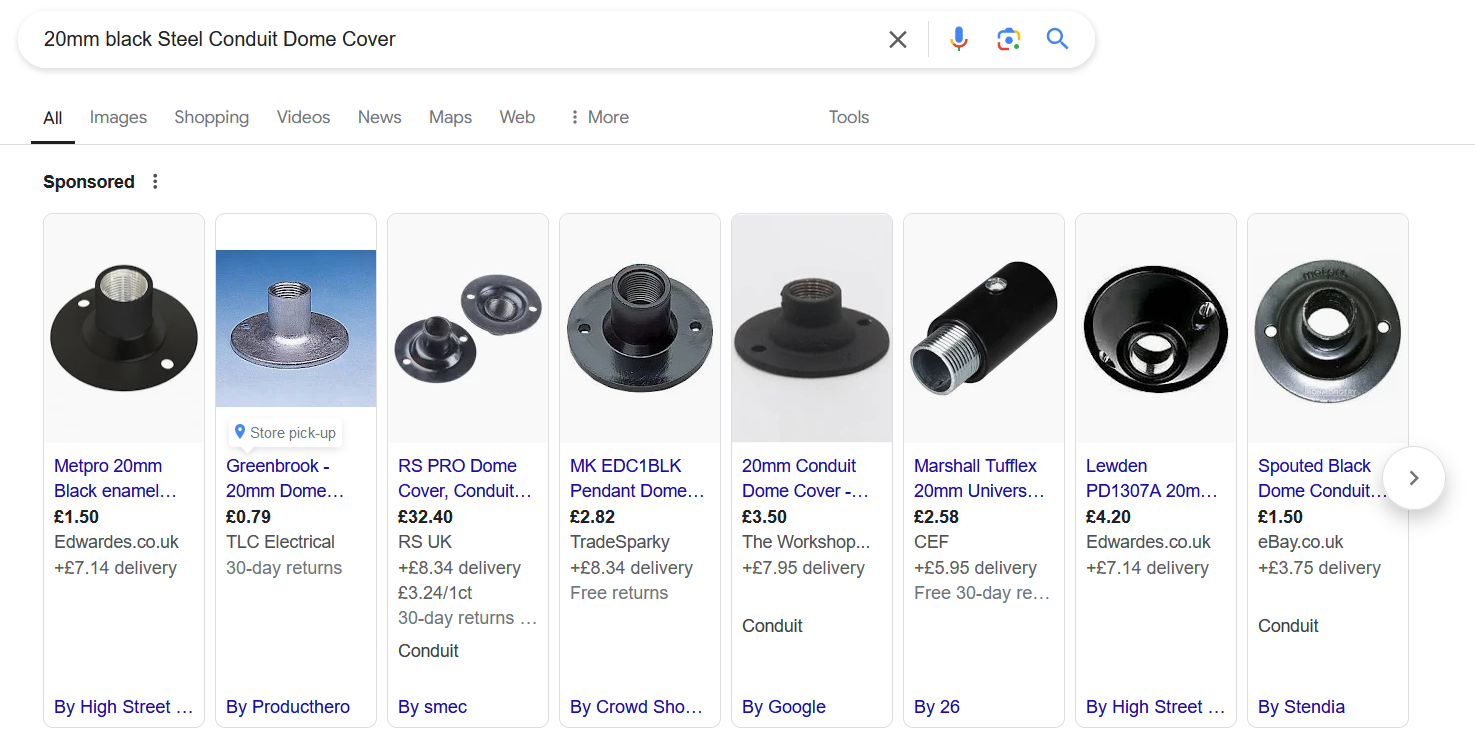Click the blue search magnifier icon
1475x746 pixels.
(x=1057, y=40)
